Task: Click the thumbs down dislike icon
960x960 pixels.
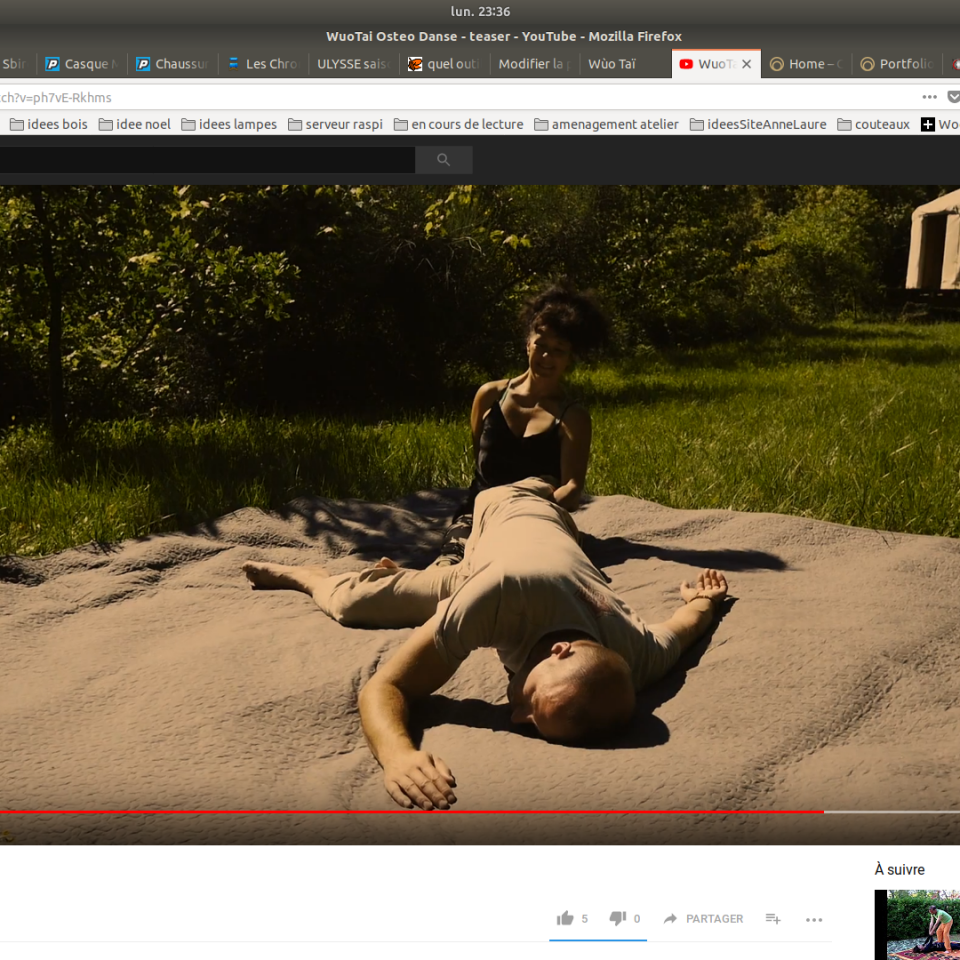Action: 618,918
